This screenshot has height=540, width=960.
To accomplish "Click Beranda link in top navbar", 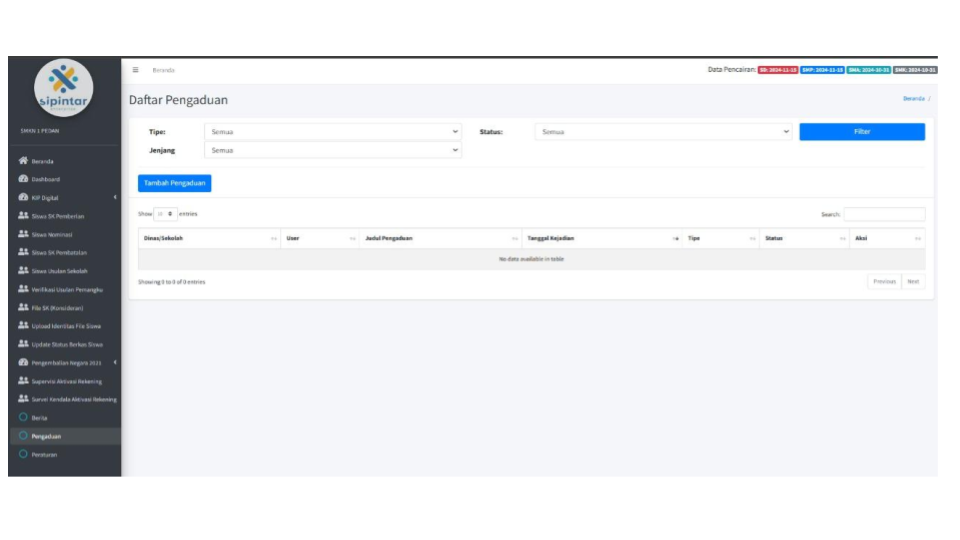I will [x=163, y=70].
